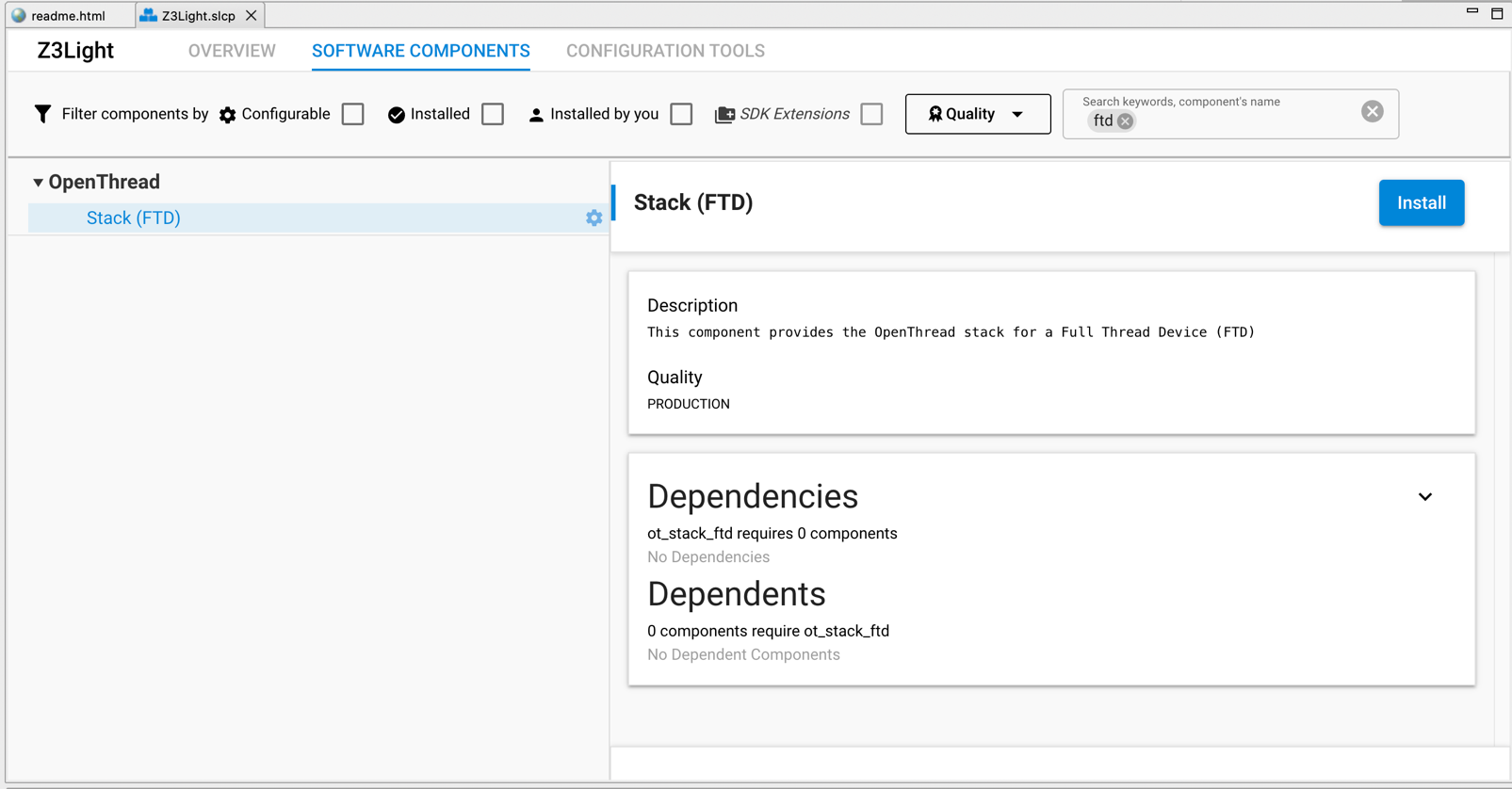Check the Installed by you filter
The height and width of the screenshot is (789, 1512).
(x=681, y=114)
